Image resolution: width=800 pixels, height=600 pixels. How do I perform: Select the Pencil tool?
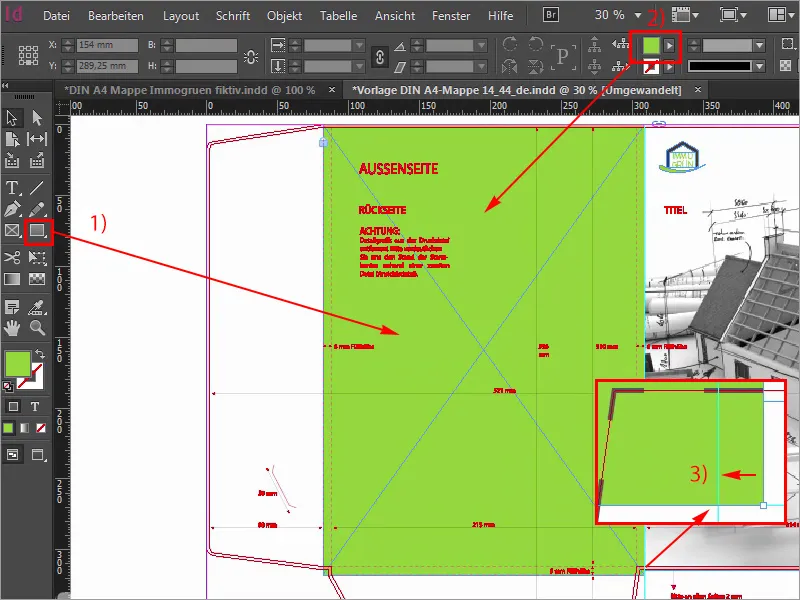click(x=37, y=209)
